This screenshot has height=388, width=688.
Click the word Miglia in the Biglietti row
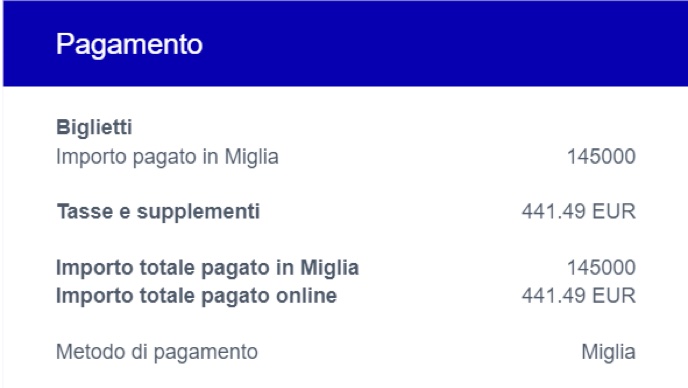[x=251, y=157]
